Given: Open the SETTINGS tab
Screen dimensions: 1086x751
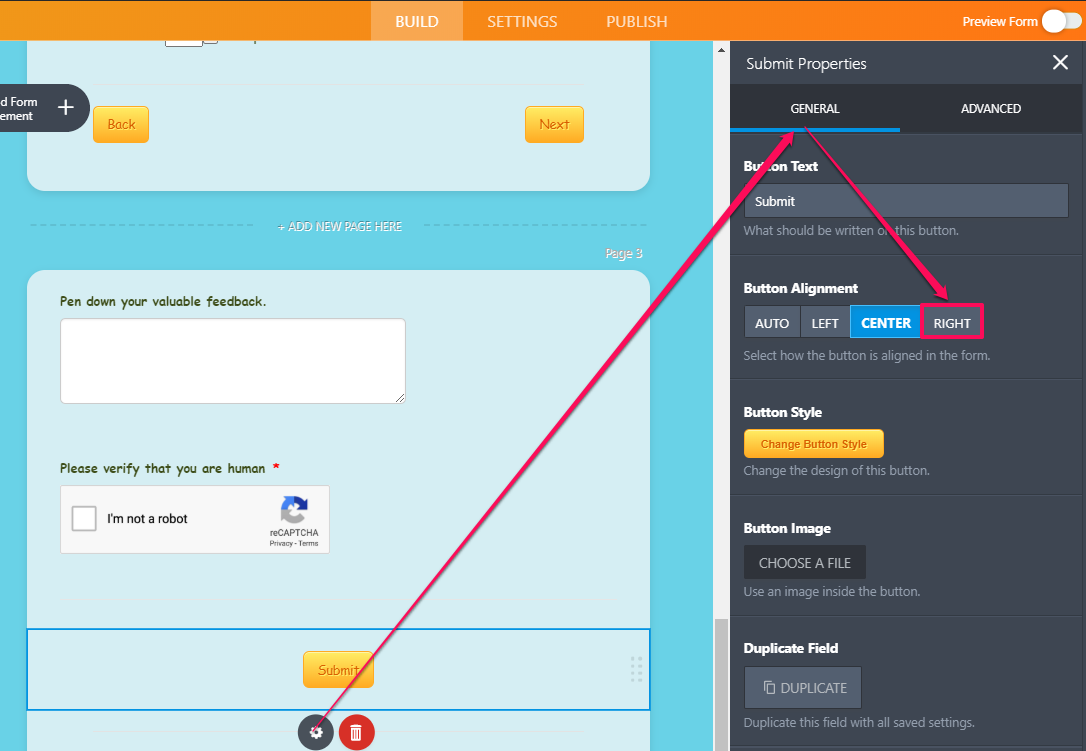Looking at the screenshot, I should (x=522, y=21).
